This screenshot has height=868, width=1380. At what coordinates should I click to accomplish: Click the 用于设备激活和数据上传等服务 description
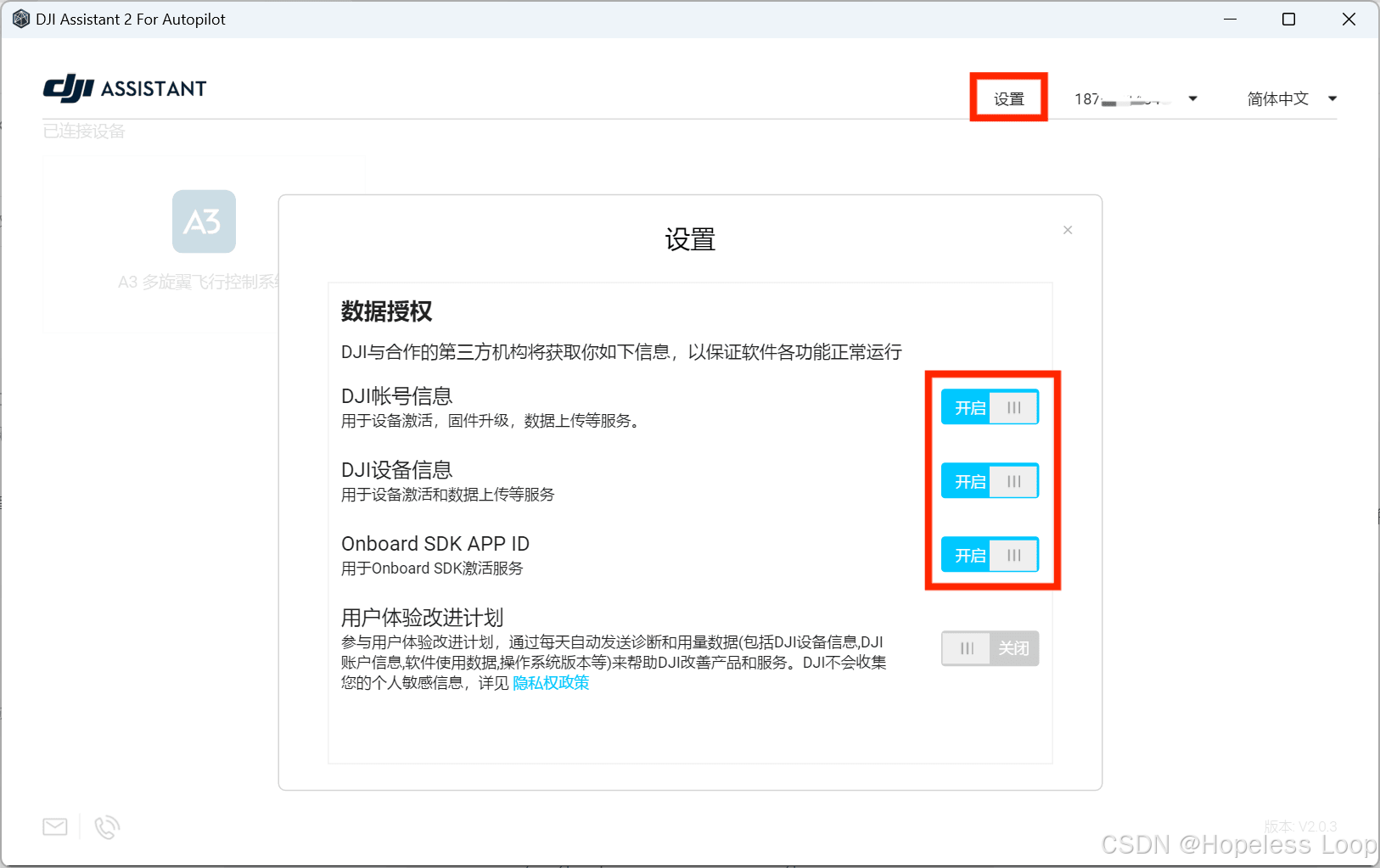coord(448,495)
